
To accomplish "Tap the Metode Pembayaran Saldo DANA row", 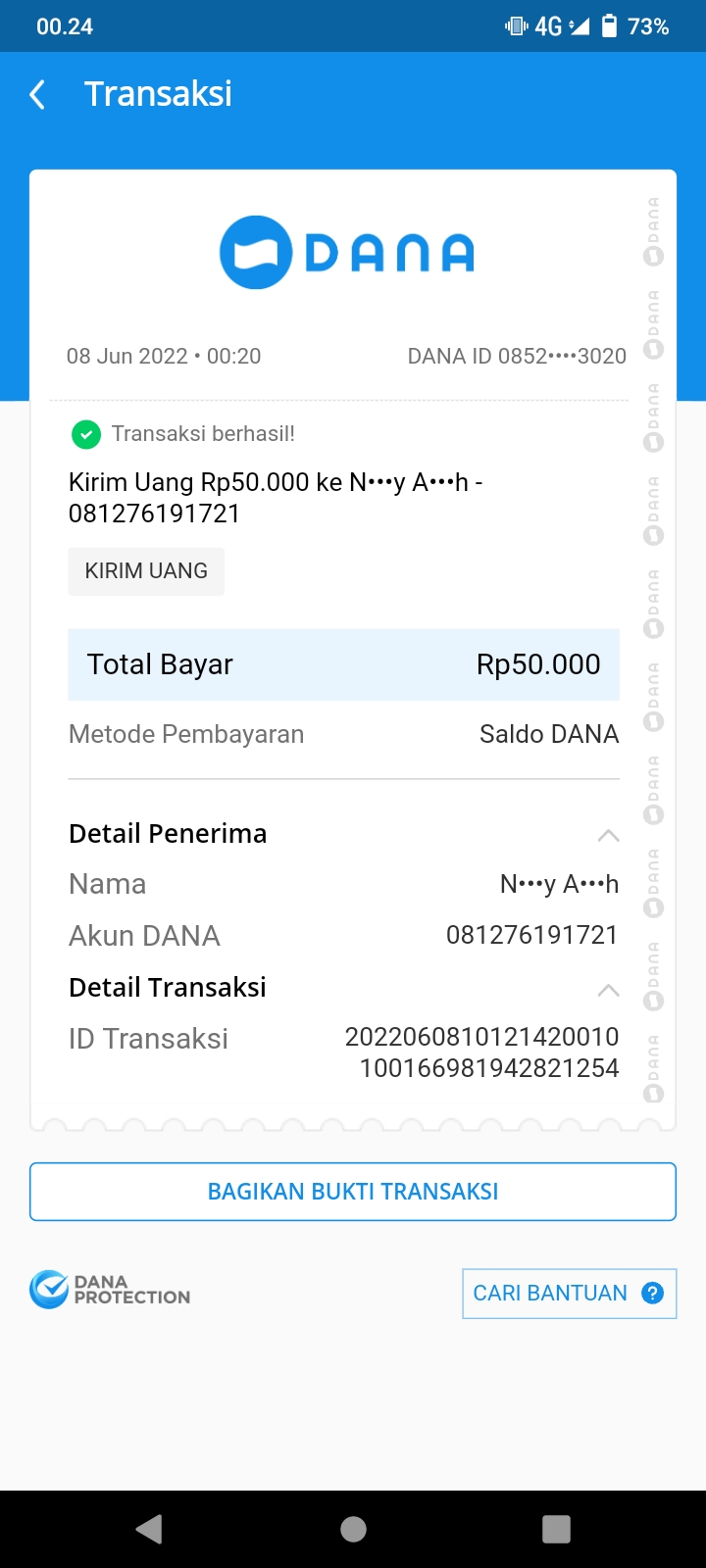I will (343, 734).
